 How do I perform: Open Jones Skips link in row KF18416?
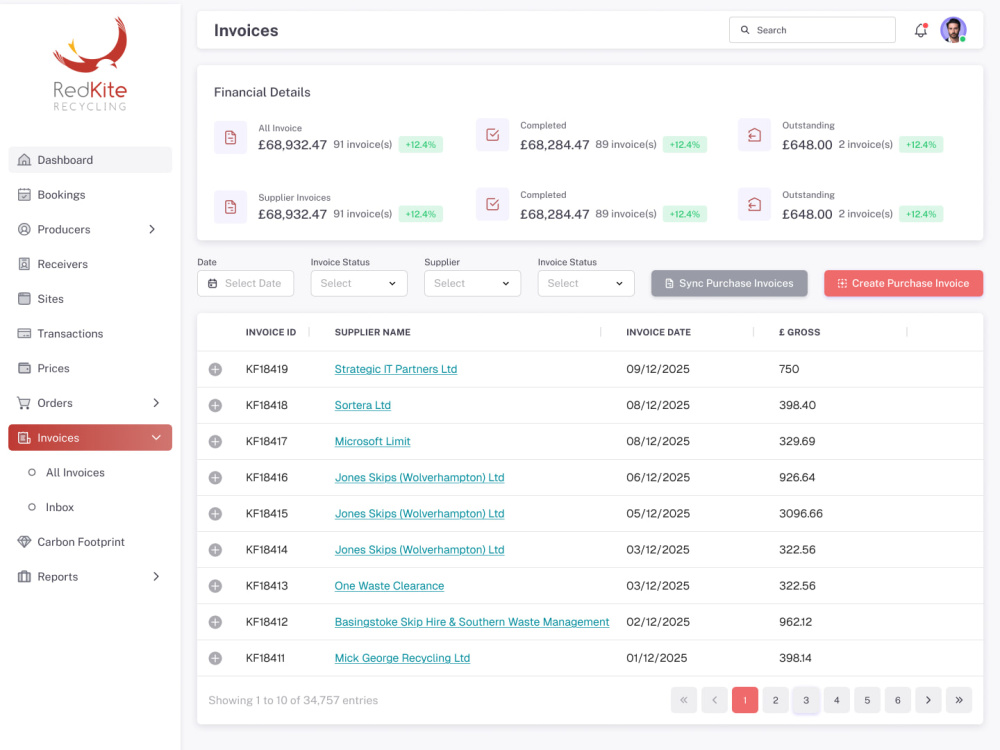click(x=420, y=478)
